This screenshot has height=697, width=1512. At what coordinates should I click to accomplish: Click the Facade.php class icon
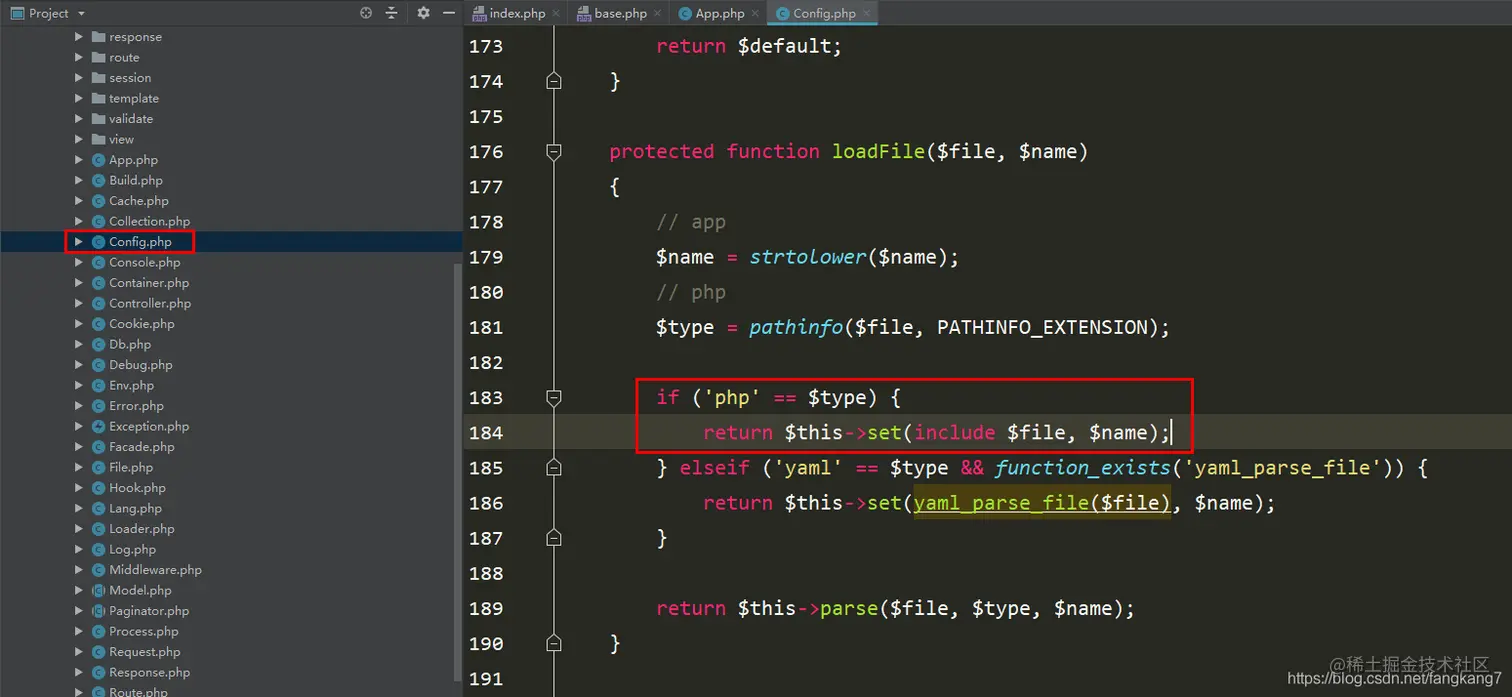click(98, 447)
